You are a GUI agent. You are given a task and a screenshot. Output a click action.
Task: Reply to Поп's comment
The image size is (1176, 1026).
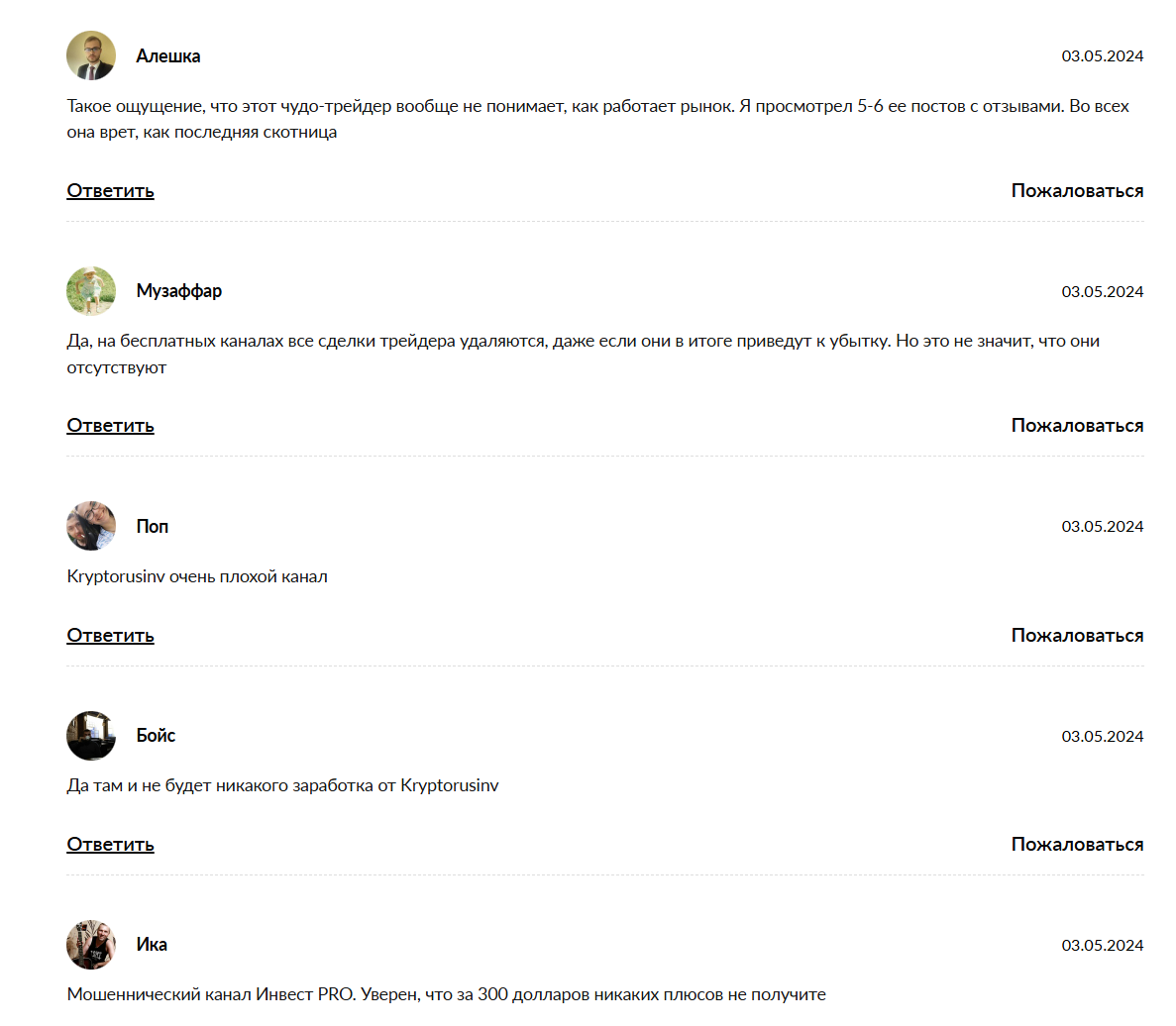pos(110,635)
